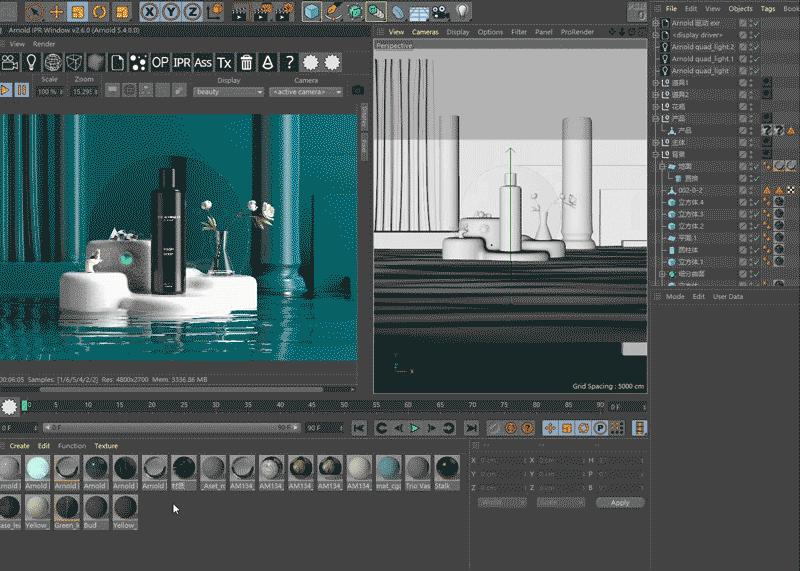
Task: Play animation forward in timeline
Action: (x=415, y=428)
